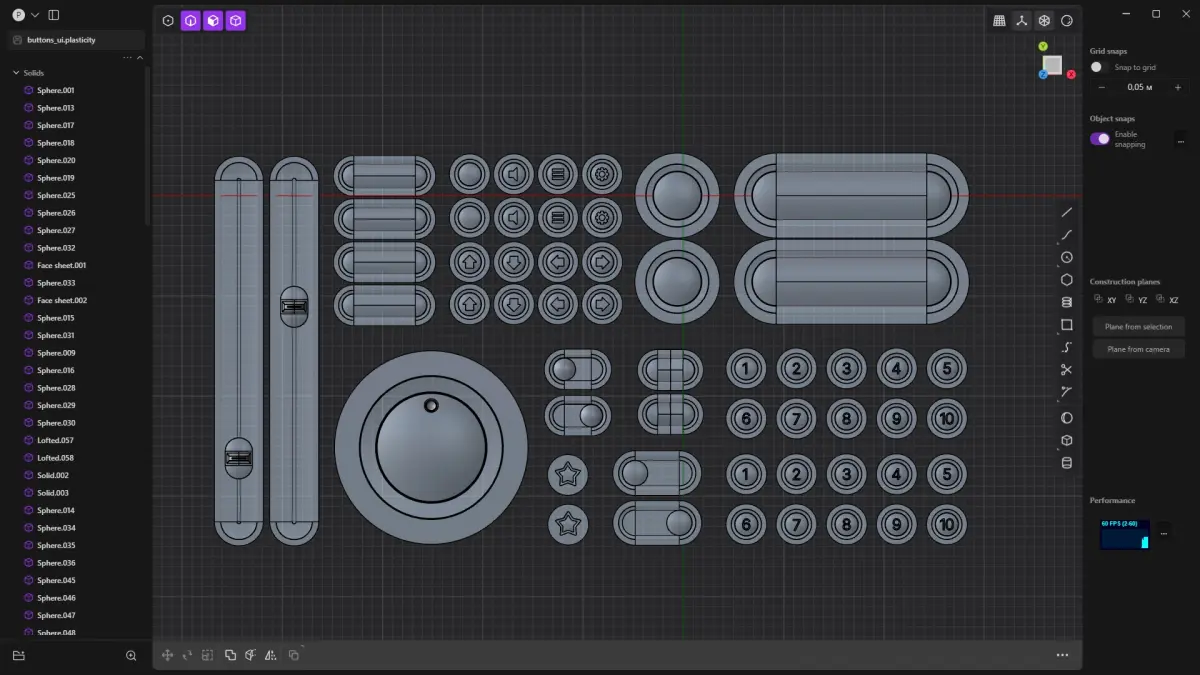Collapse the outliner with the up chevron
The image size is (1200, 675).
[x=140, y=58]
